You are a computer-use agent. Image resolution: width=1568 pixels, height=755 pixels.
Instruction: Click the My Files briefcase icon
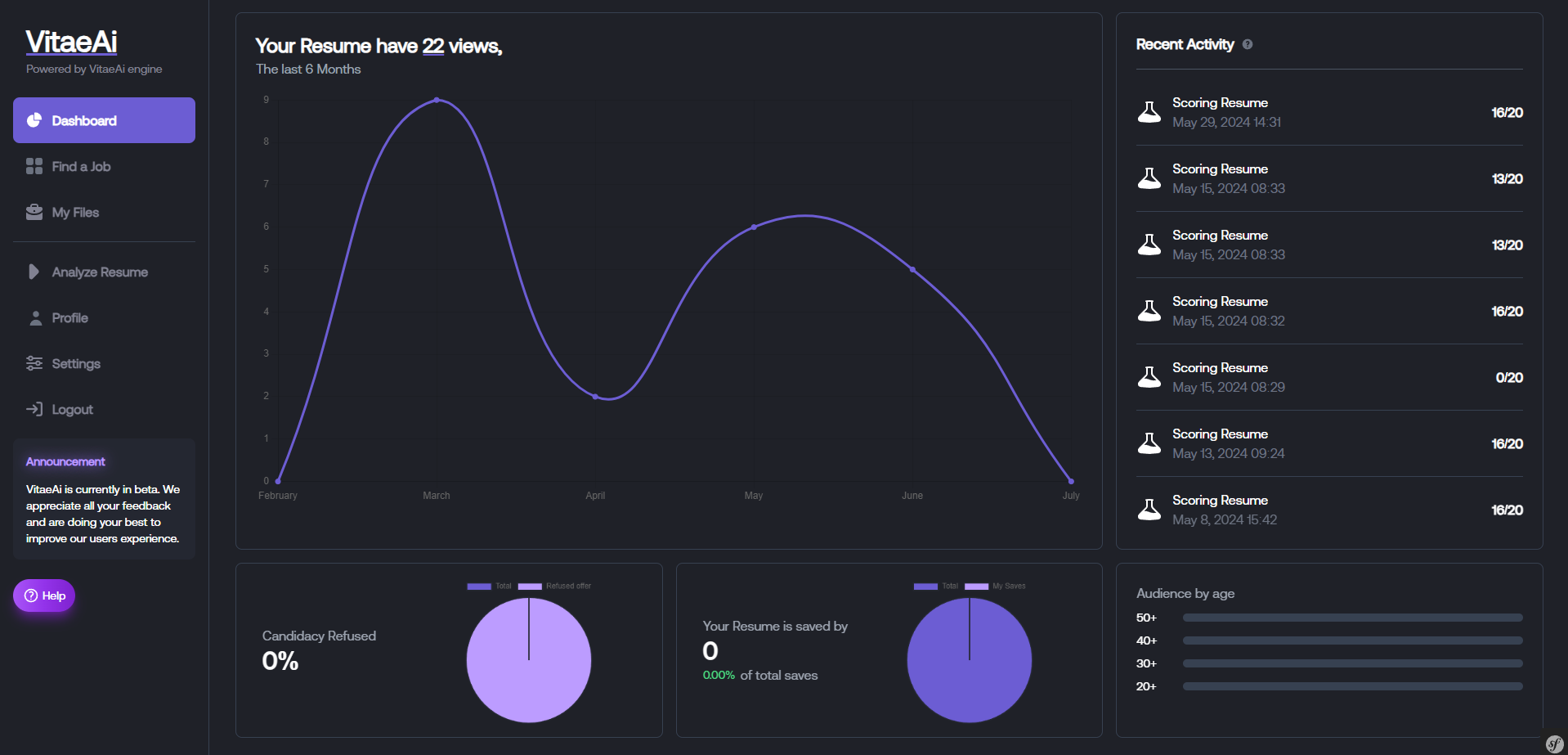click(34, 212)
